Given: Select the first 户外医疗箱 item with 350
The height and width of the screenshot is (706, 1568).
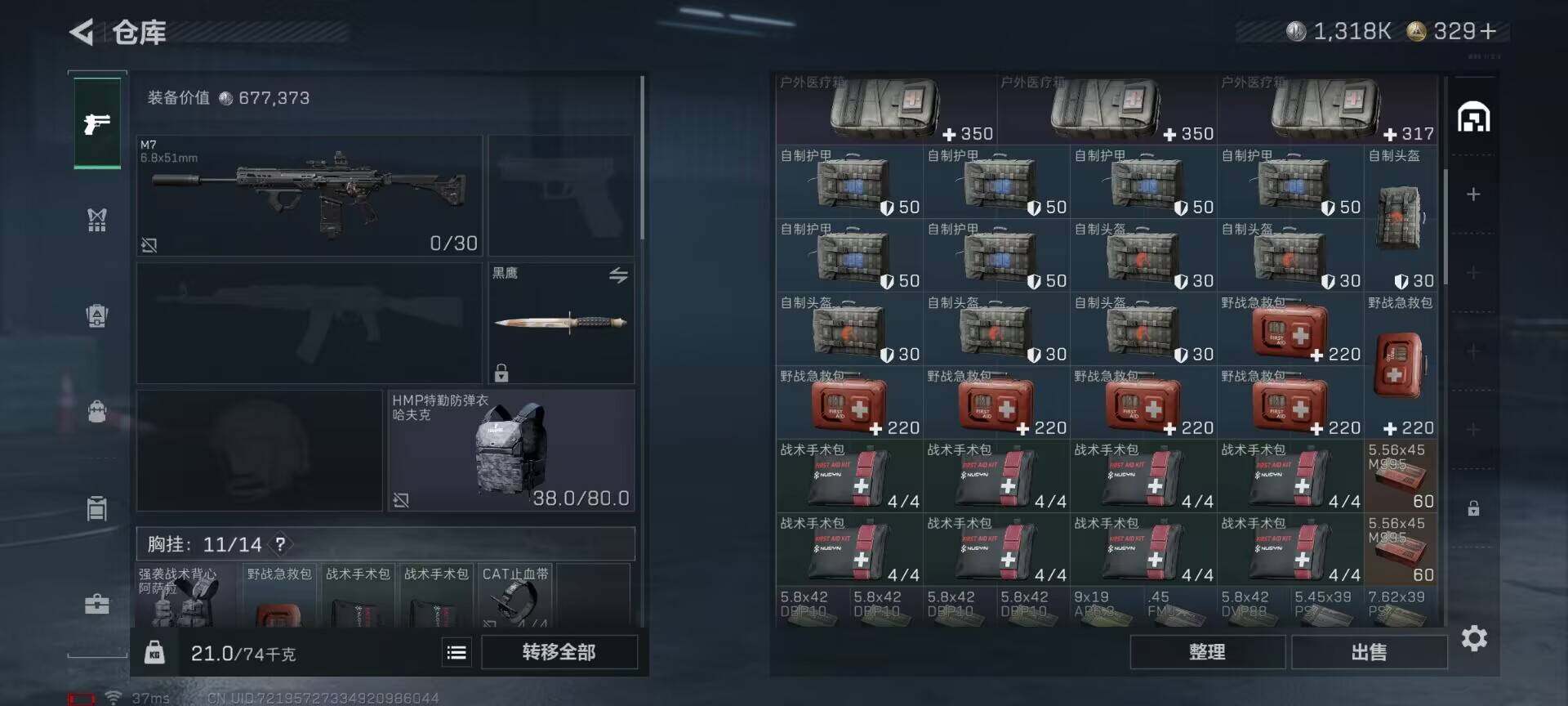Looking at the screenshot, I should [887, 109].
